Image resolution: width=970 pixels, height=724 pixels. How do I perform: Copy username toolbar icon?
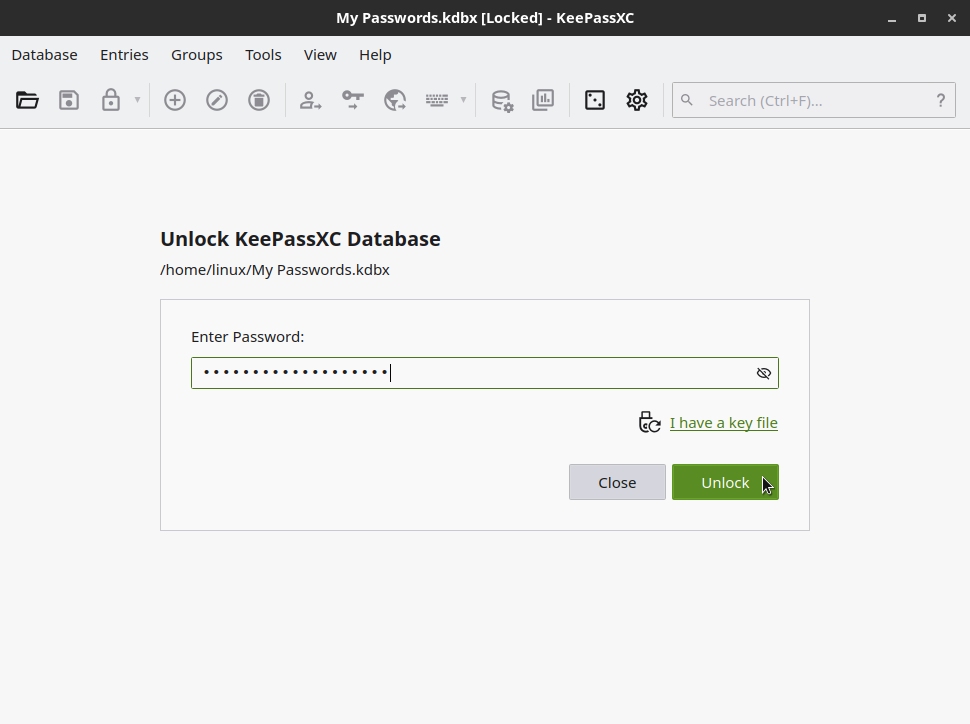(x=311, y=100)
